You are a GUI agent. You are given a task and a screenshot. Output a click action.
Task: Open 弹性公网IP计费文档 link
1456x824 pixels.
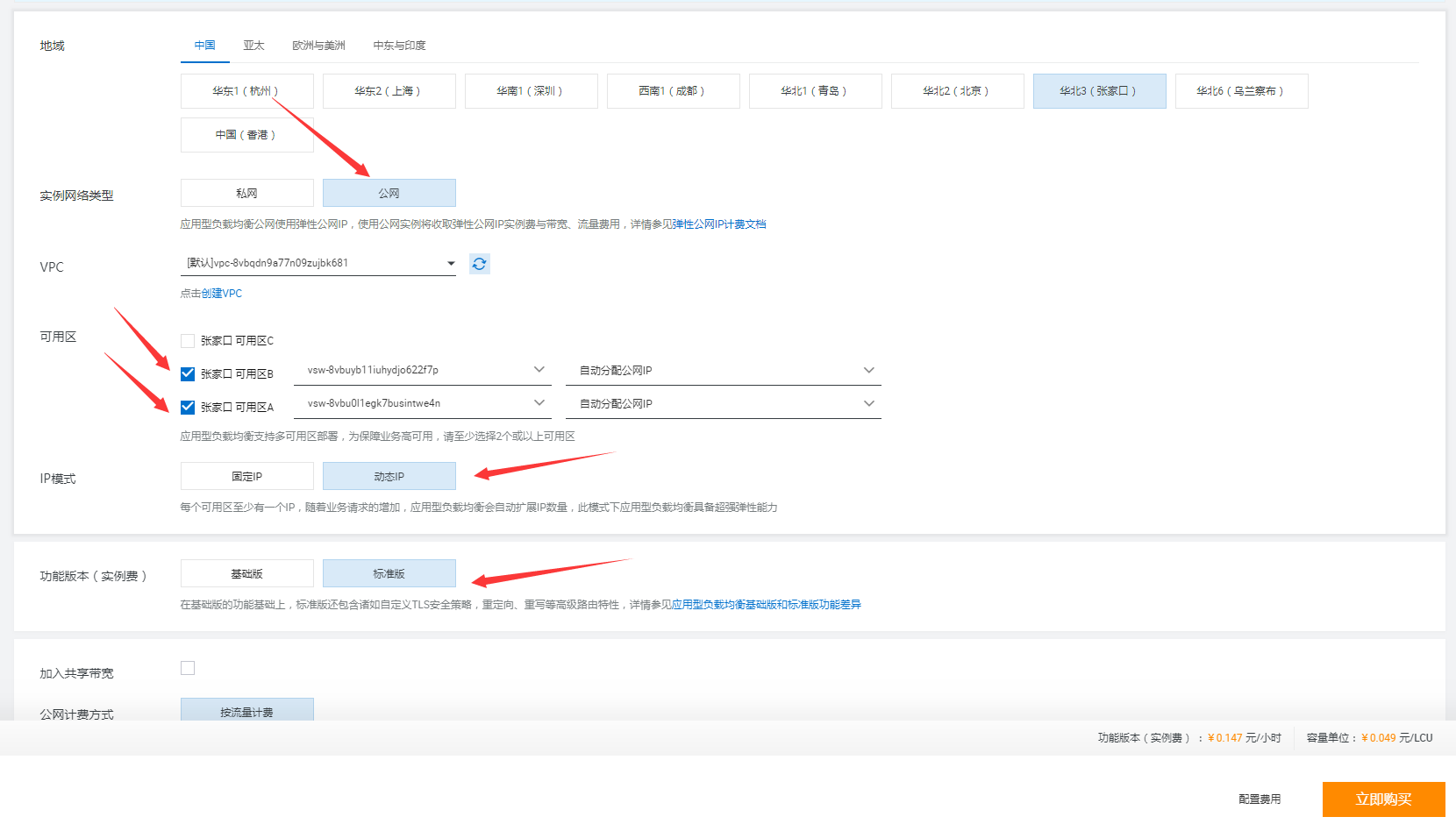pyautogui.click(x=719, y=224)
